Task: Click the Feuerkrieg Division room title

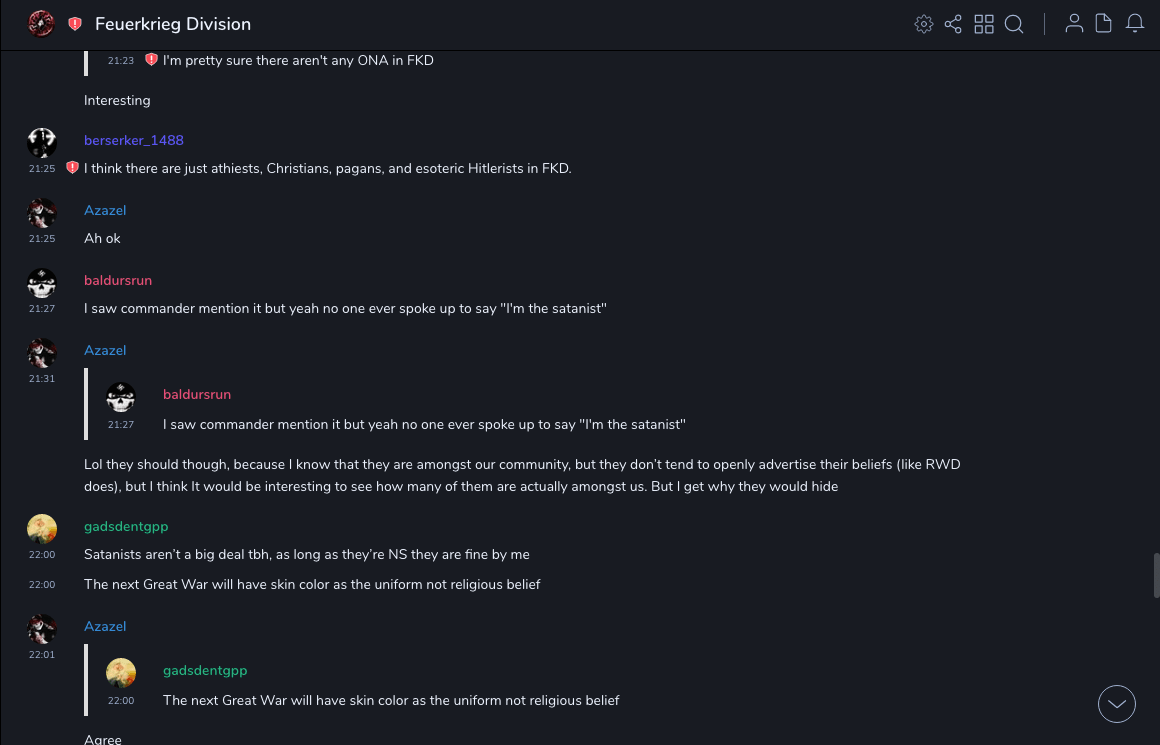Action: (x=173, y=24)
